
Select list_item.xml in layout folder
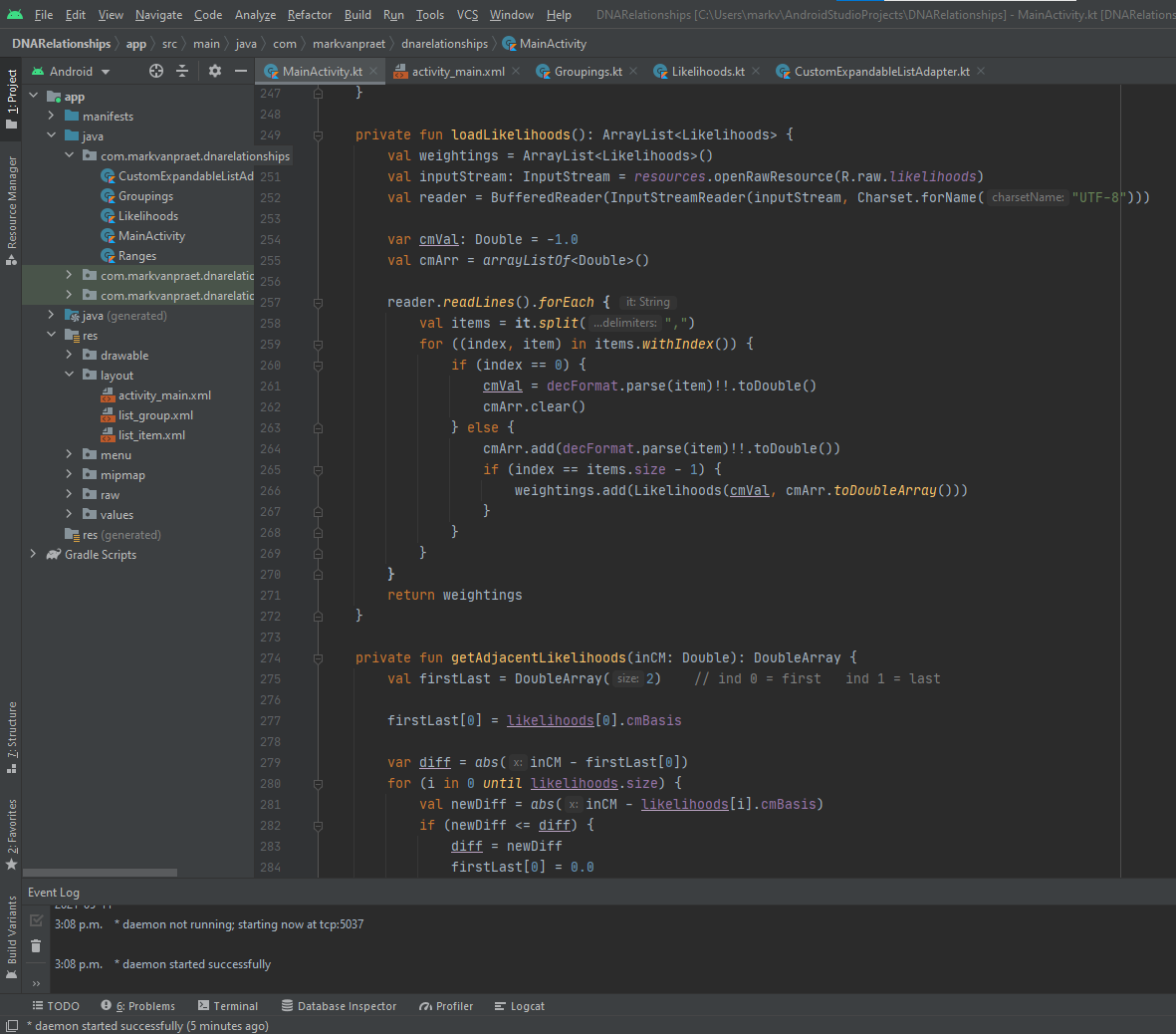(x=151, y=435)
